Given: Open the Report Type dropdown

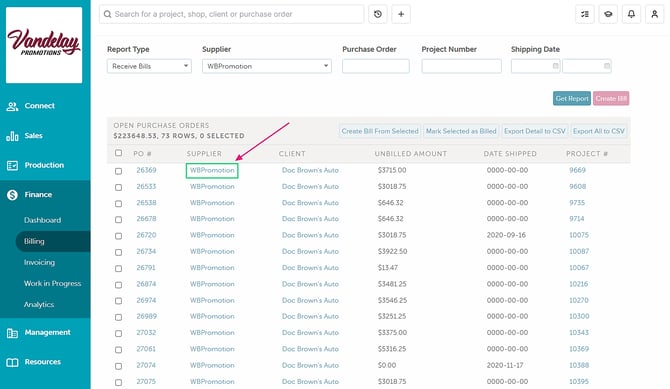Looking at the screenshot, I should (x=149, y=66).
